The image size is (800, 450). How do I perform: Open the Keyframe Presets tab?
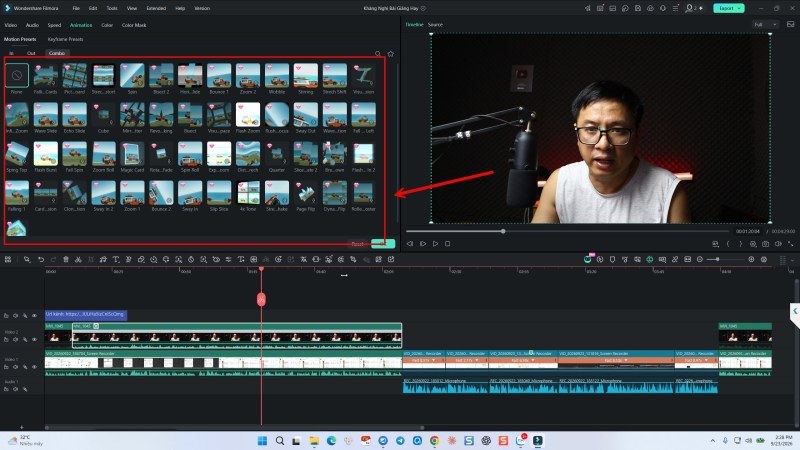(65, 39)
